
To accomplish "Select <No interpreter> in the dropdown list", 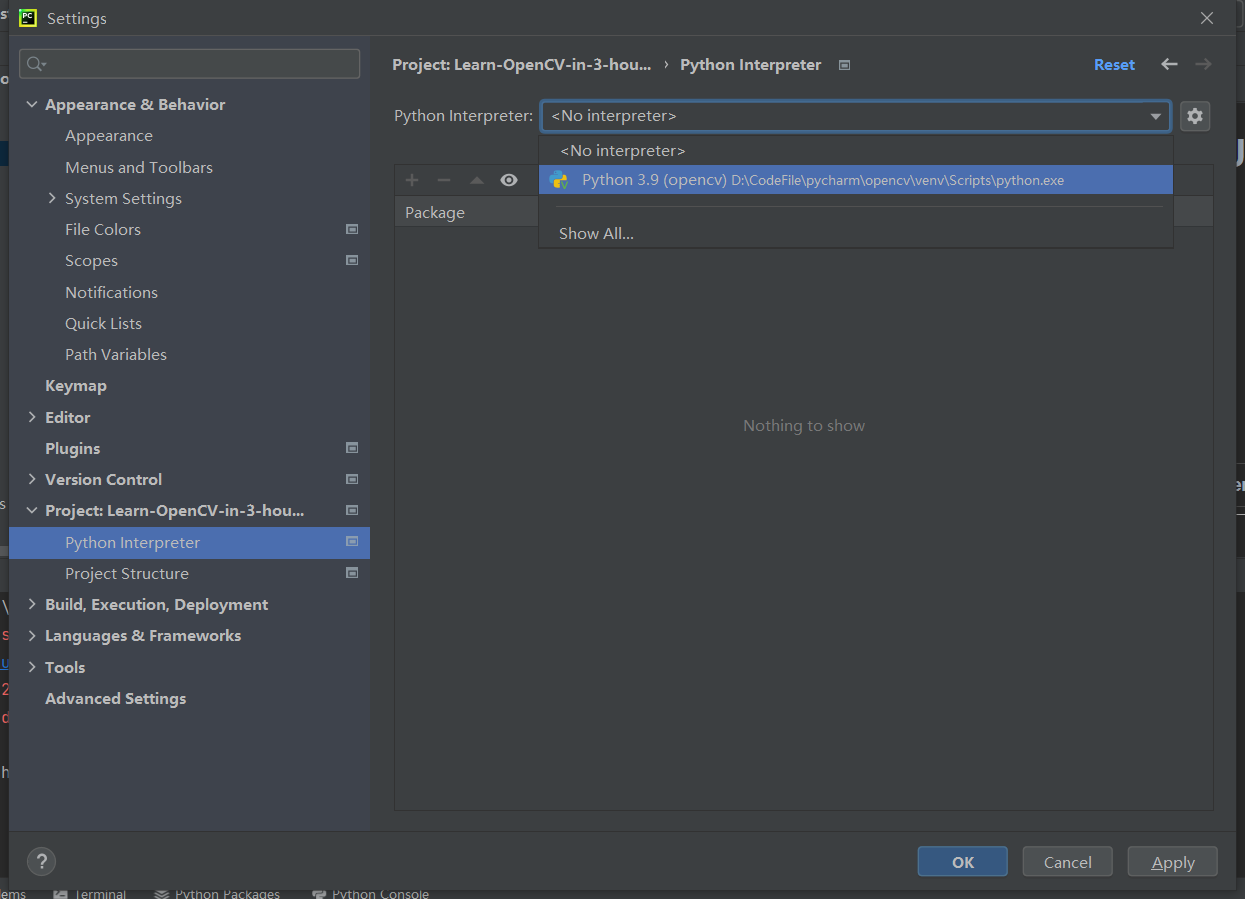I will click(x=855, y=150).
